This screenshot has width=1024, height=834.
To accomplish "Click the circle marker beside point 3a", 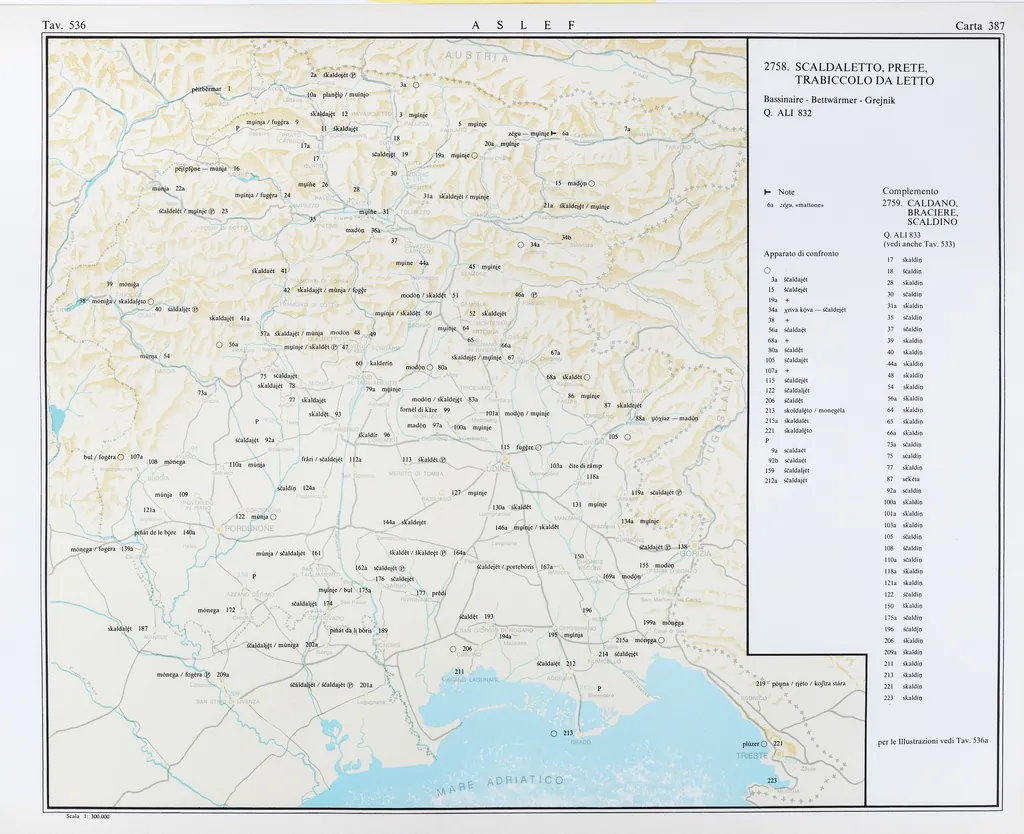I will [415, 86].
